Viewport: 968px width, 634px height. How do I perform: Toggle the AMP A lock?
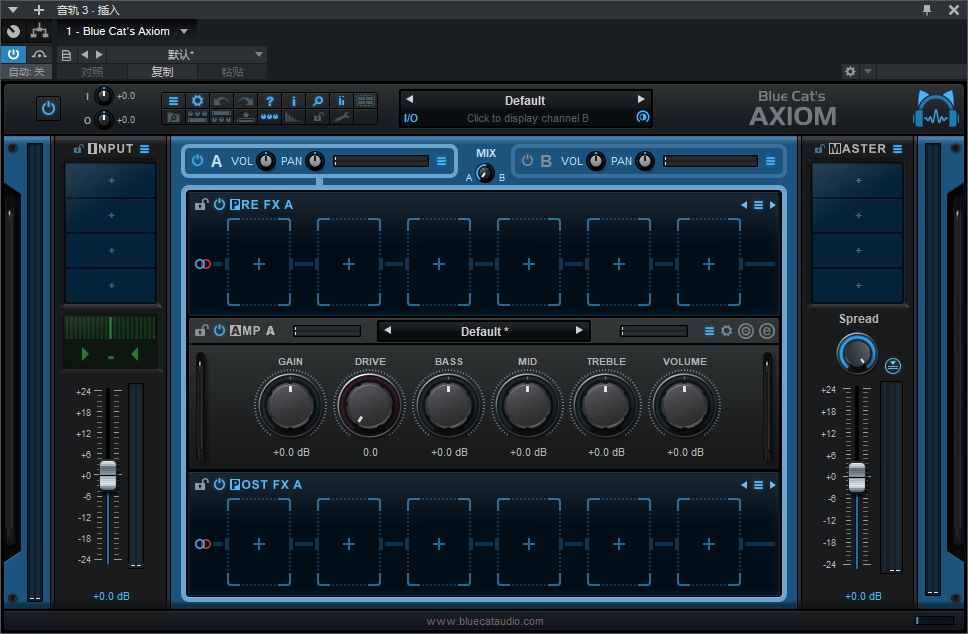click(x=202, y=330)
